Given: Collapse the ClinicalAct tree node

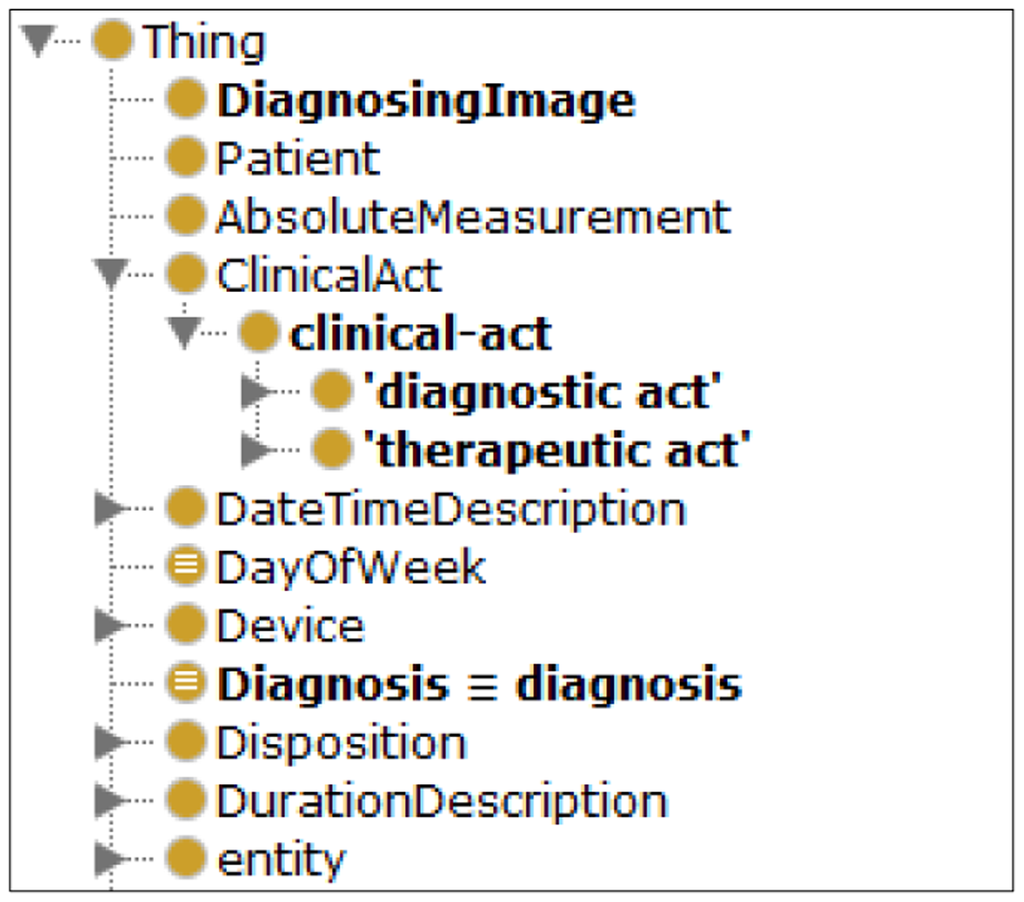Looking at the screenshot, I should pos(110,275).
